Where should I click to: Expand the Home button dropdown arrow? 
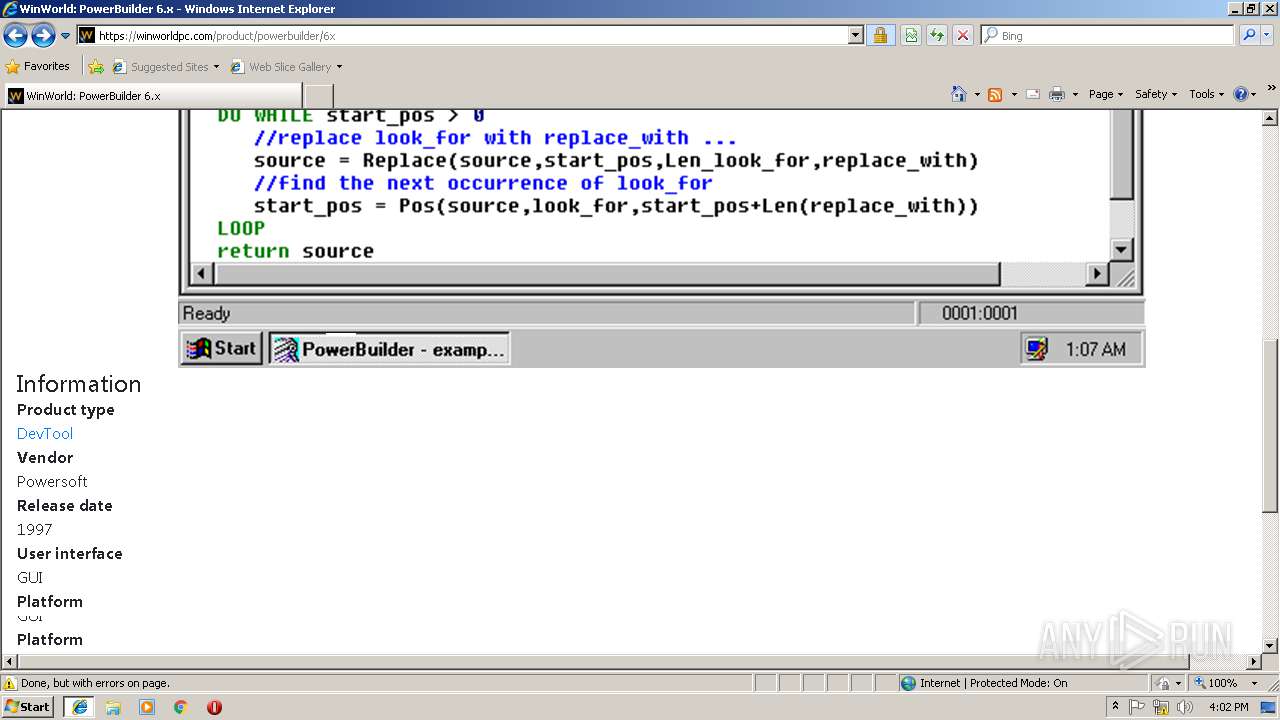[x=977, y=94]
